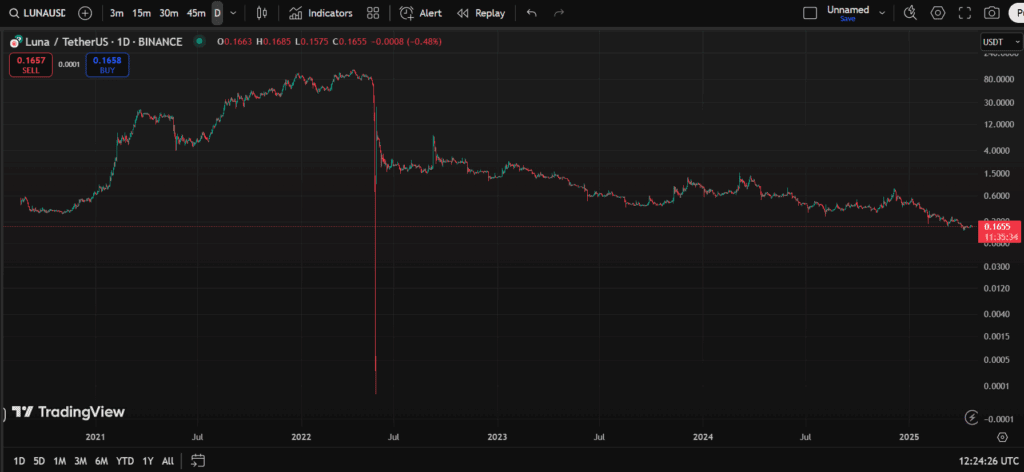Screen dimensions: 1024x472
Task: Expand the time interval dropdown chevron
Action: coord(233,13)
